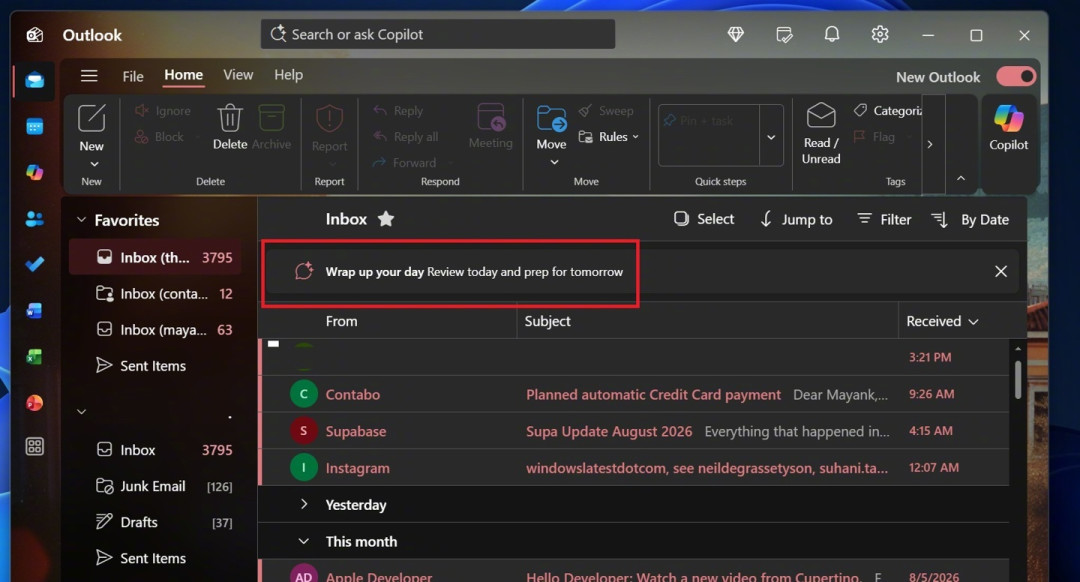
Task: Open the More apps grid icon
Action: coord(34,447)
